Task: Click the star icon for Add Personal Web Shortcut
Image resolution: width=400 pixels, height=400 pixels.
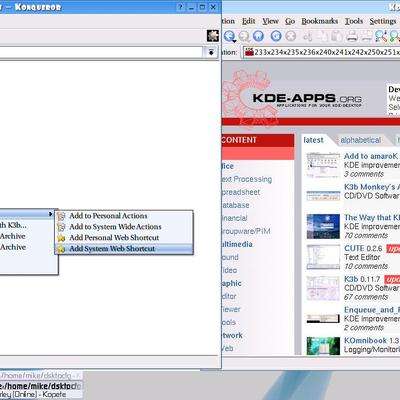Action: 61,238
